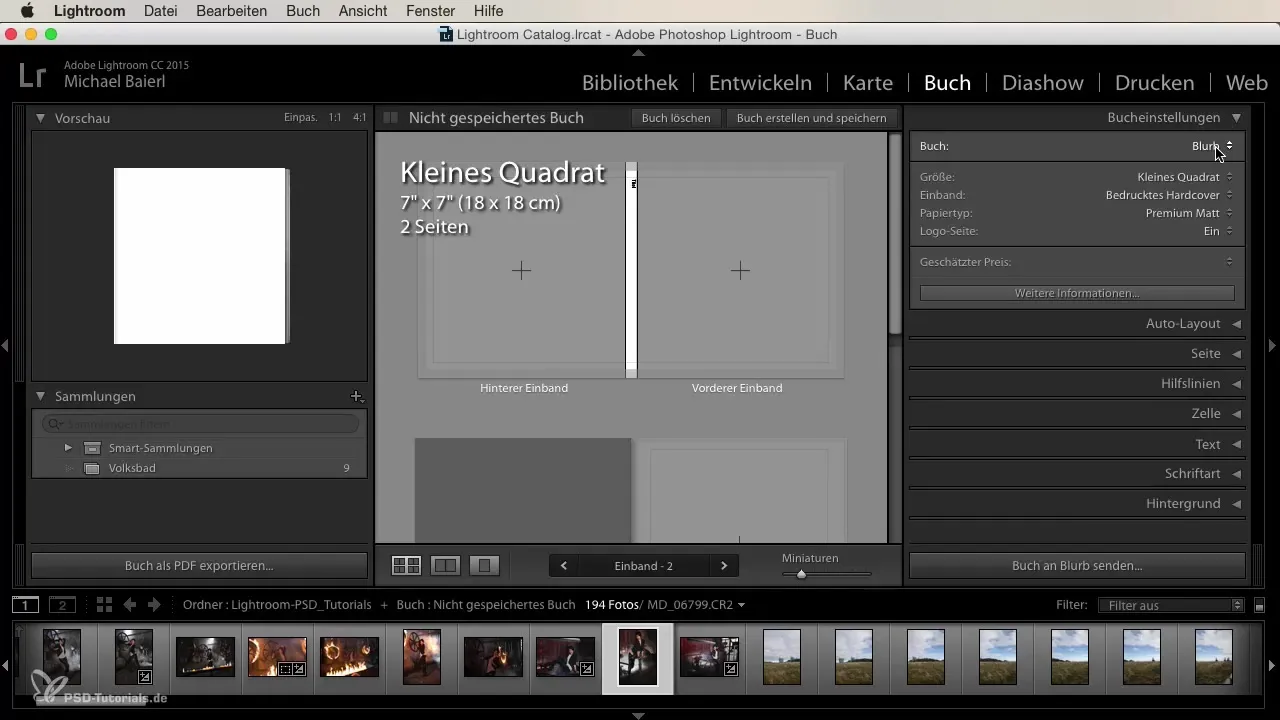Set preview zoom to Einpas.
Image resolution: width=1280 pixels, height=720 pixels.
300,118
